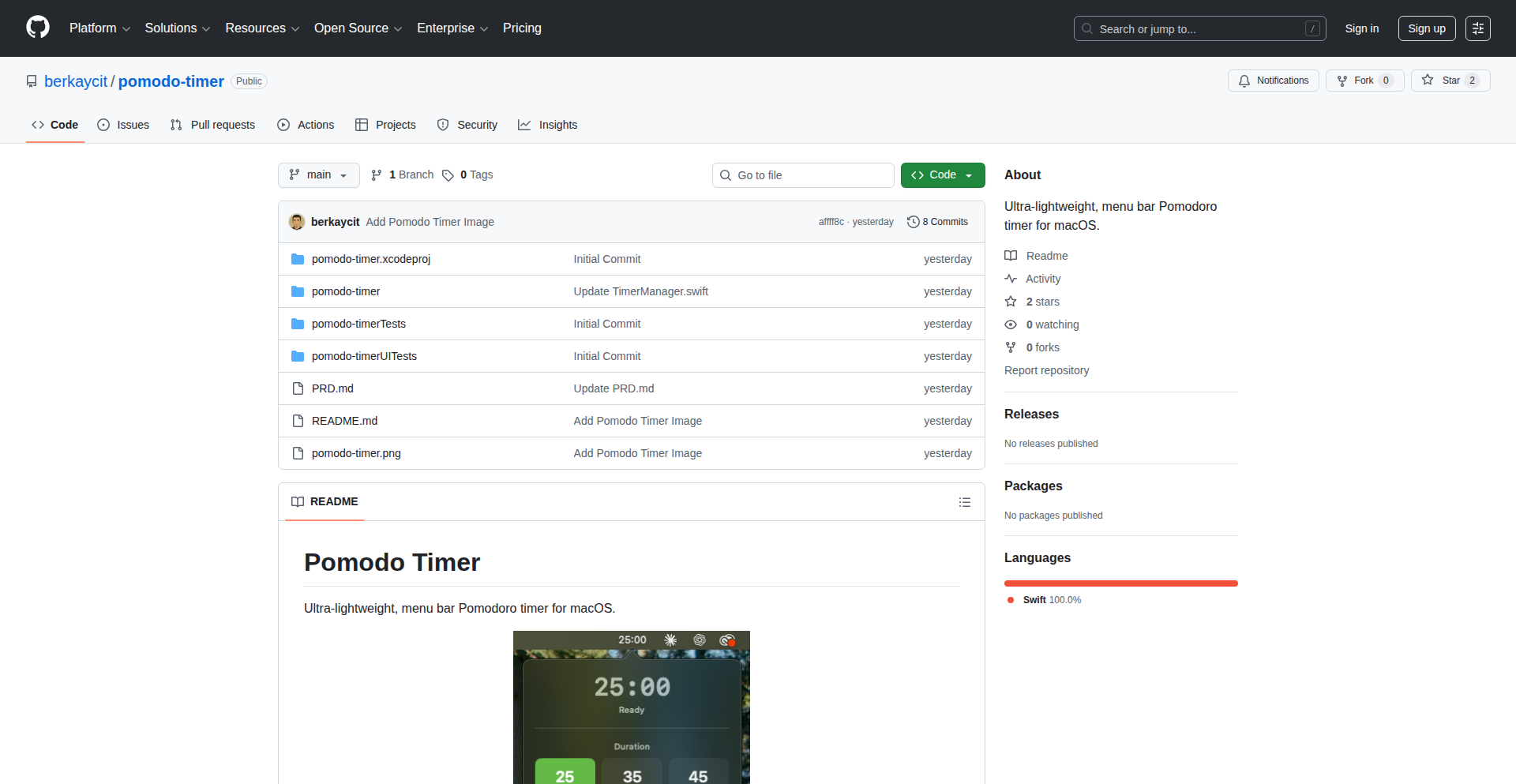Image resolution: width=1516 pixels, height=784 pixels.
Task: Click the Swift language bar
Action: tap(1121, 583)
